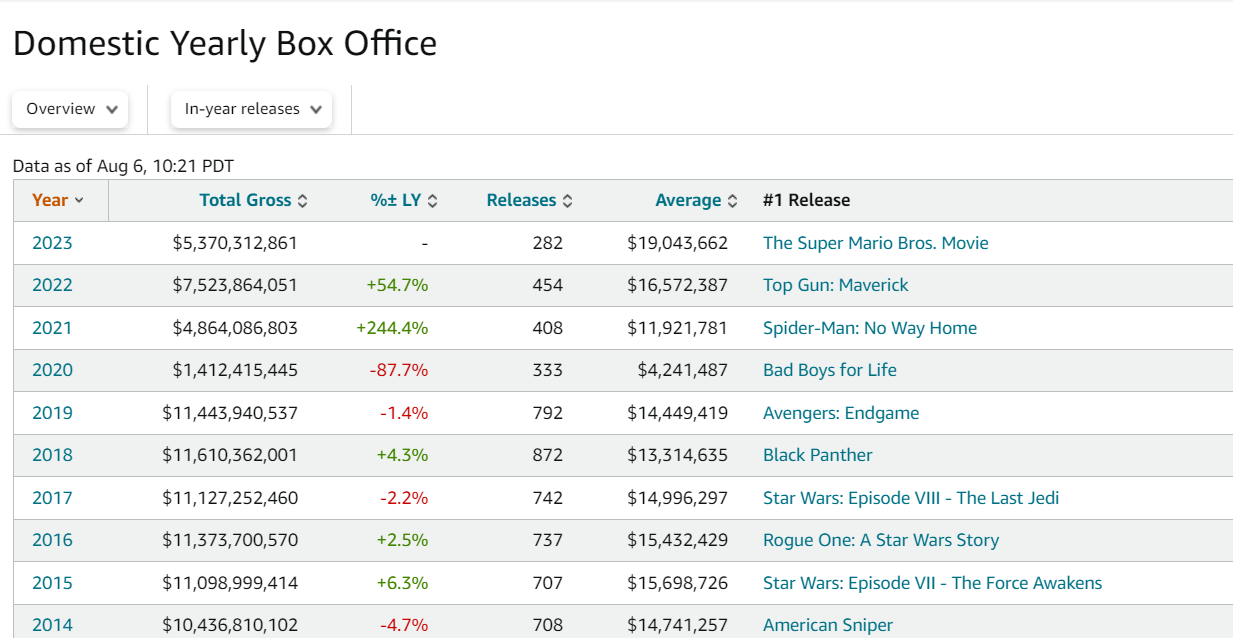The image size is (1233, 638).
Task: Click the 792 releases cell
Action: [x=548, y=413]
